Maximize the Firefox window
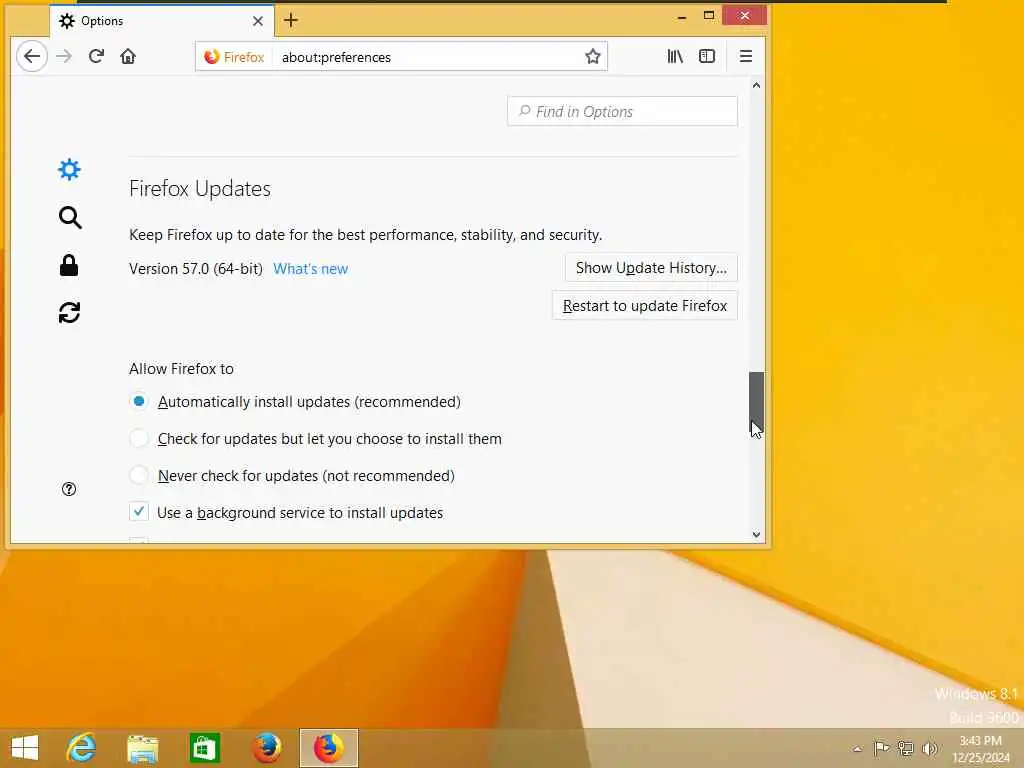Screen dimensions: 1024x768 pos(709,16)
